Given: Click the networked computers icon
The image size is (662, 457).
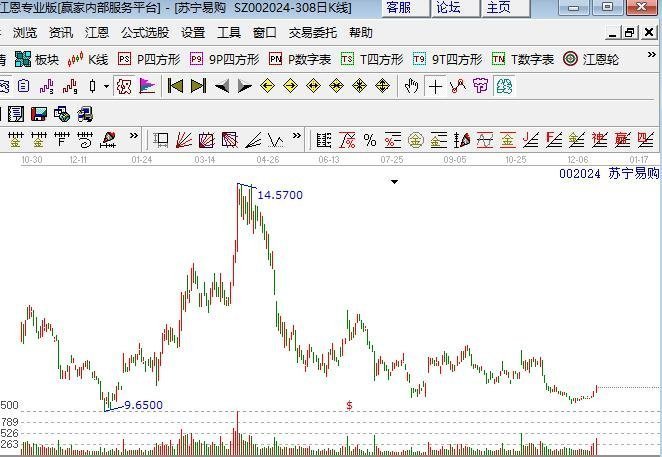Looking at the screenshot, I should point(85,114).
